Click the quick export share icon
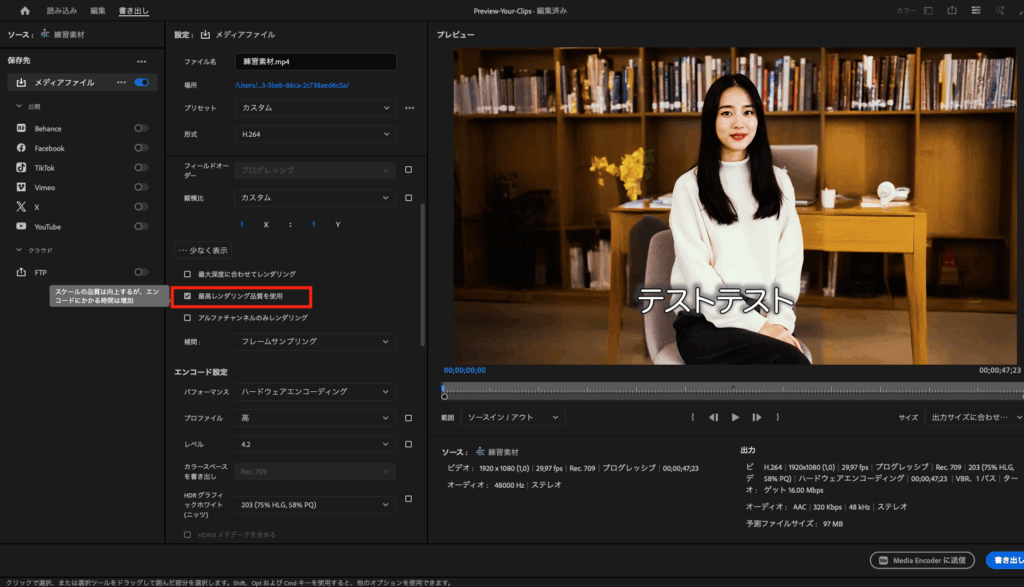This screenshot has width=1024, height=587. (951, 11)
